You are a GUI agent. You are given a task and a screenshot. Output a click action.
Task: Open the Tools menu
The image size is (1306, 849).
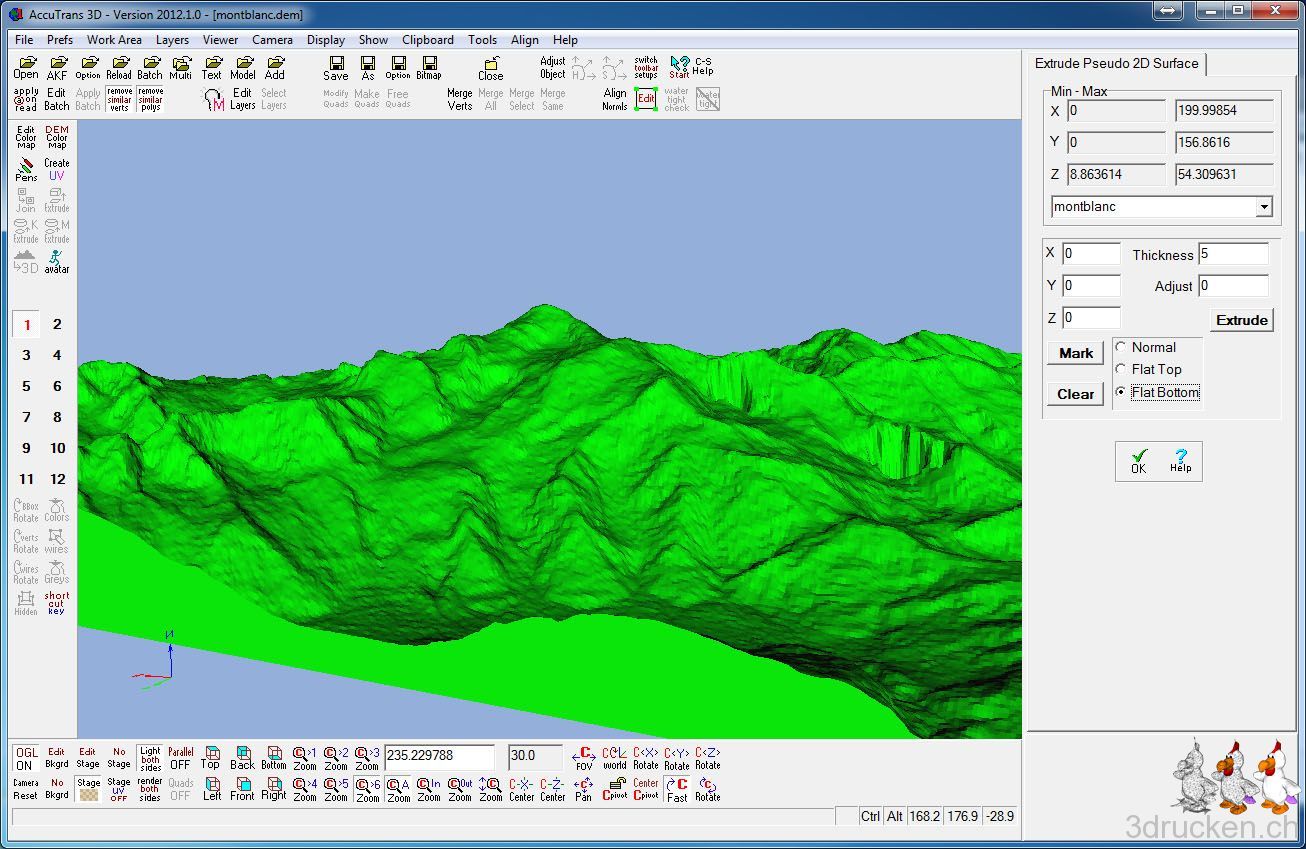point(482,40)
